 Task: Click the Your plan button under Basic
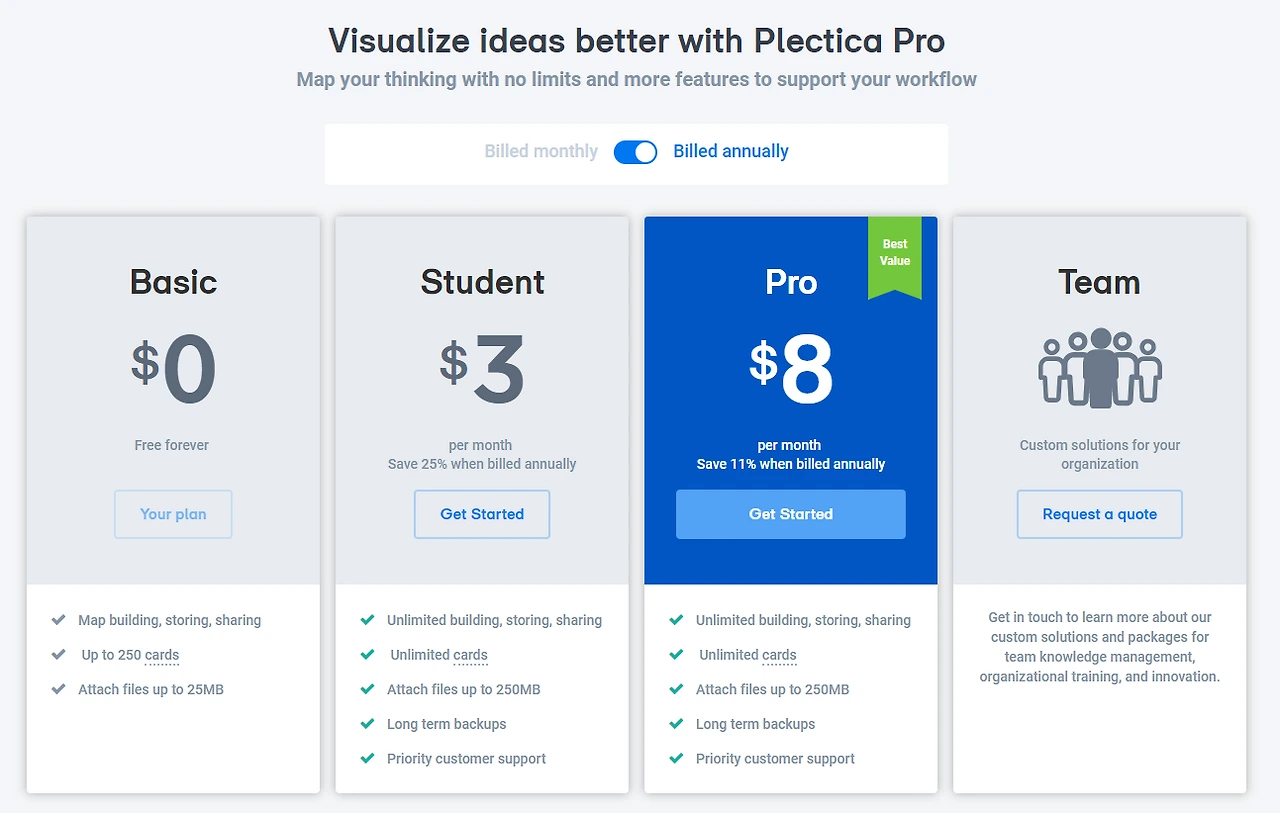(x=173, y=514)
